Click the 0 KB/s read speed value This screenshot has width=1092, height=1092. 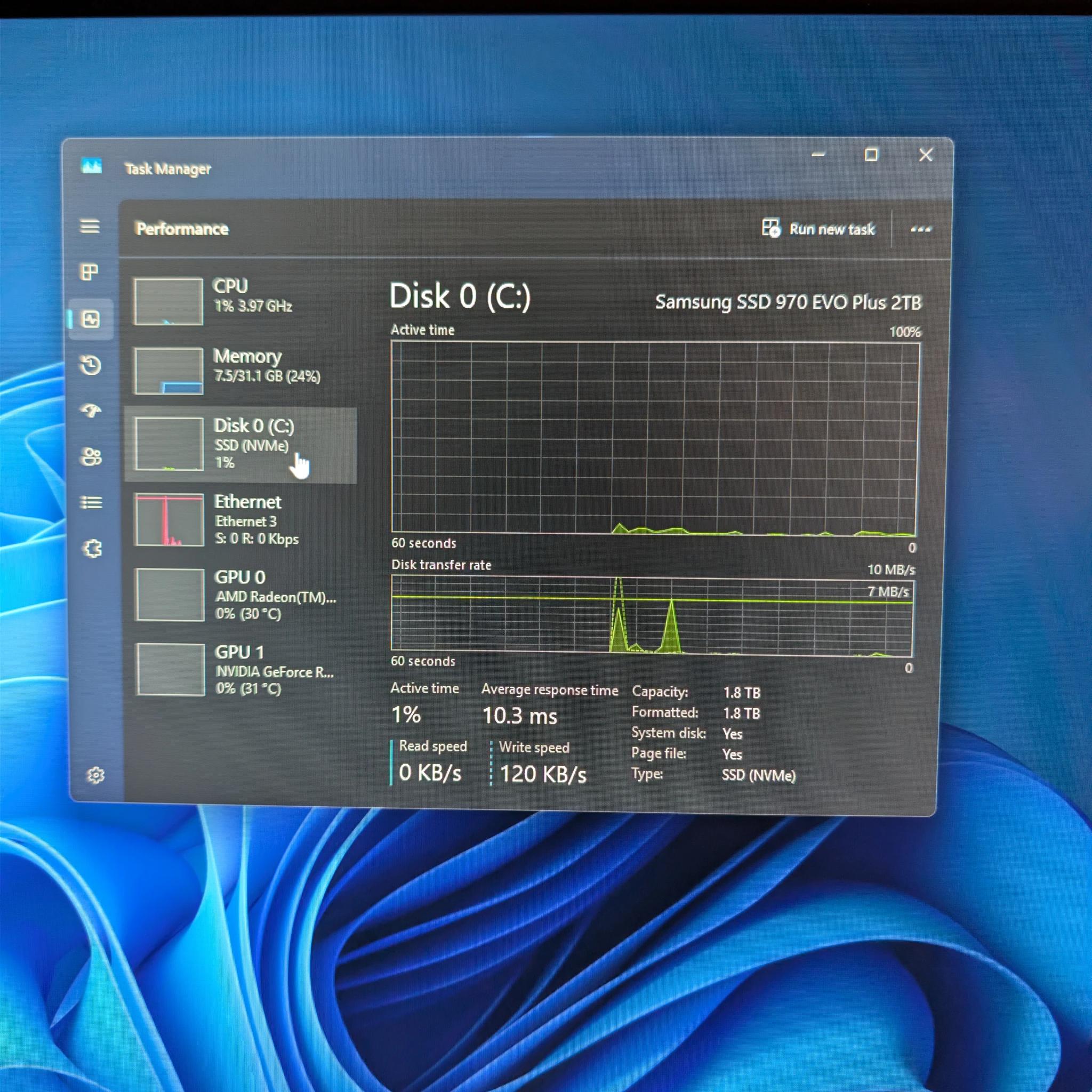pos(430,773)
